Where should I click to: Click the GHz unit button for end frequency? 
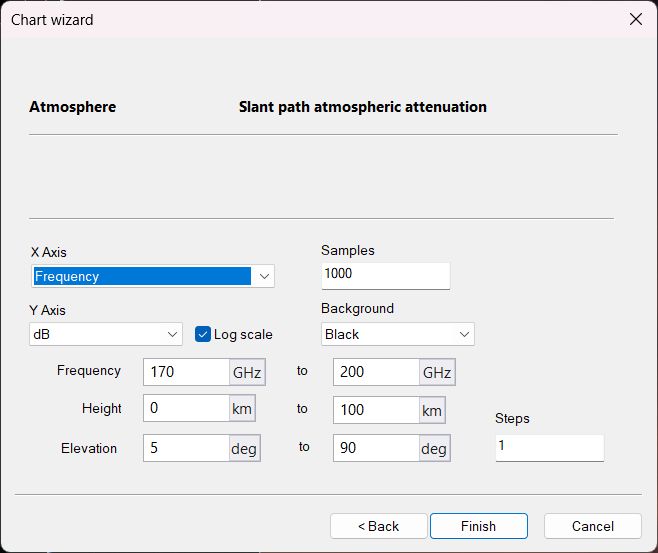pos(436,373)
